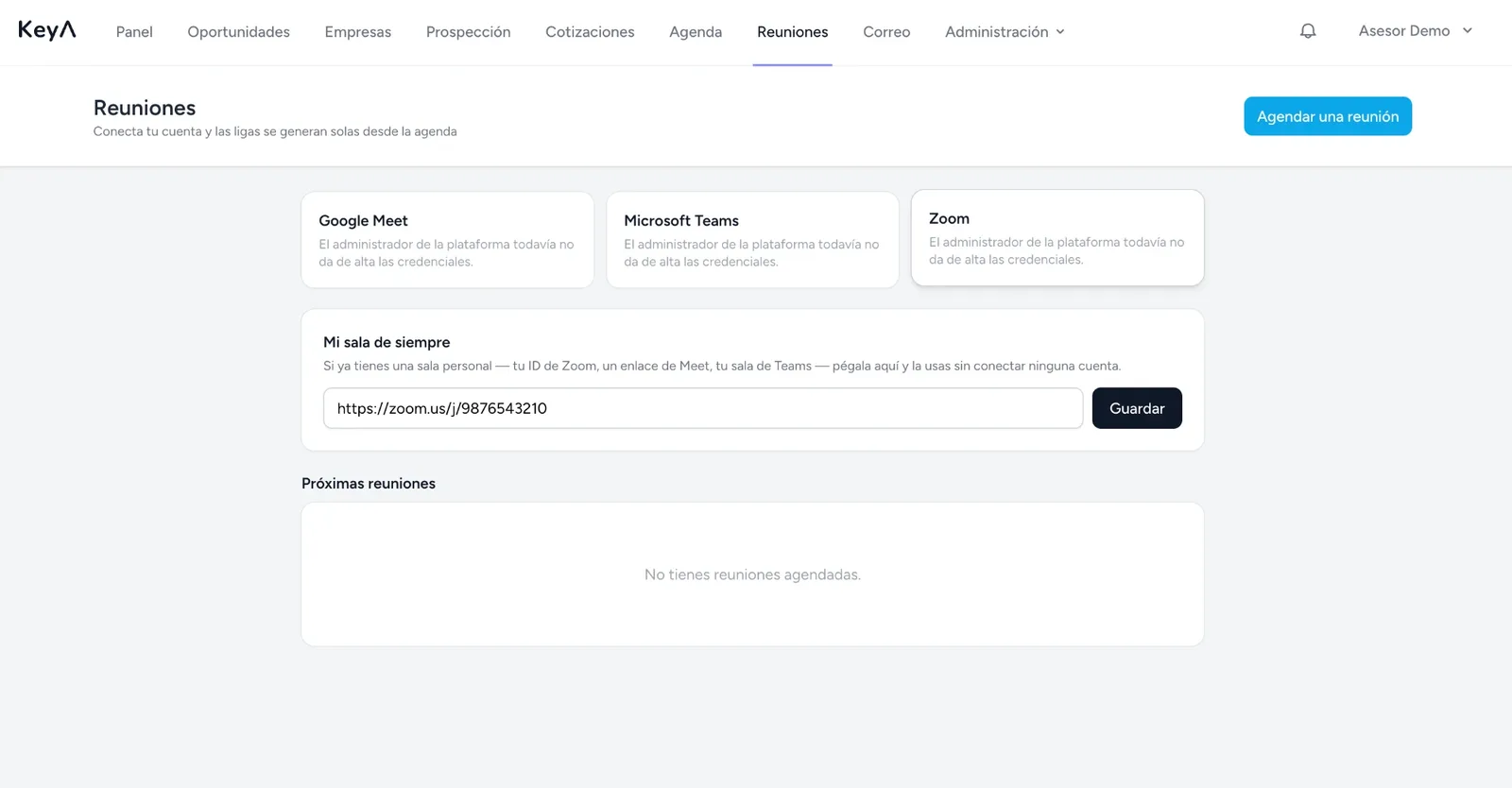The height and width of the screenshot is (788, 1512).
Task: Click the Agendar una reunión button
Action: click(x=1328, y=116)
